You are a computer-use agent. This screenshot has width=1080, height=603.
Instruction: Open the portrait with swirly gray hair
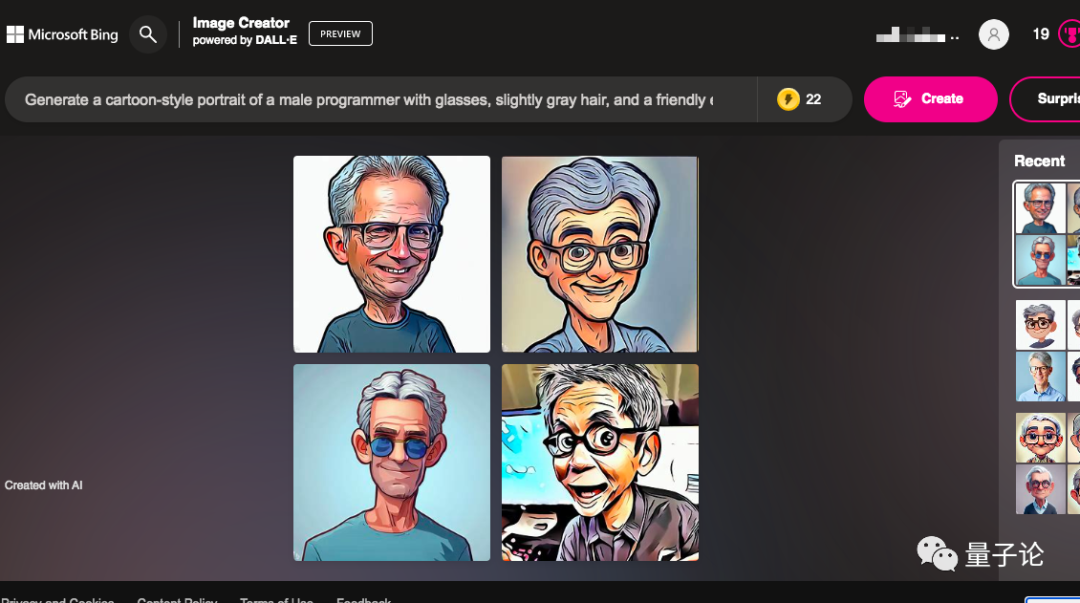tap(600, 254)
